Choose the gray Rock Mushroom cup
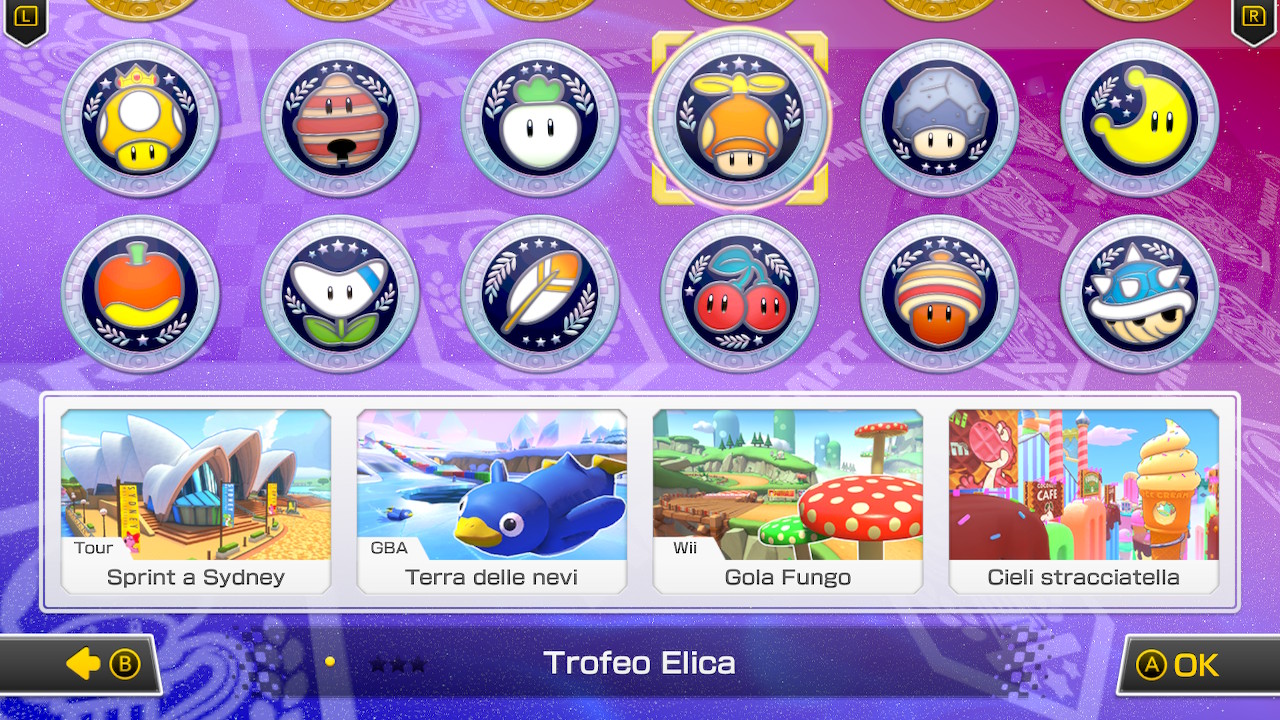Image resolution: width=1280 pixels, height=720 pixels. click(940, 118)
